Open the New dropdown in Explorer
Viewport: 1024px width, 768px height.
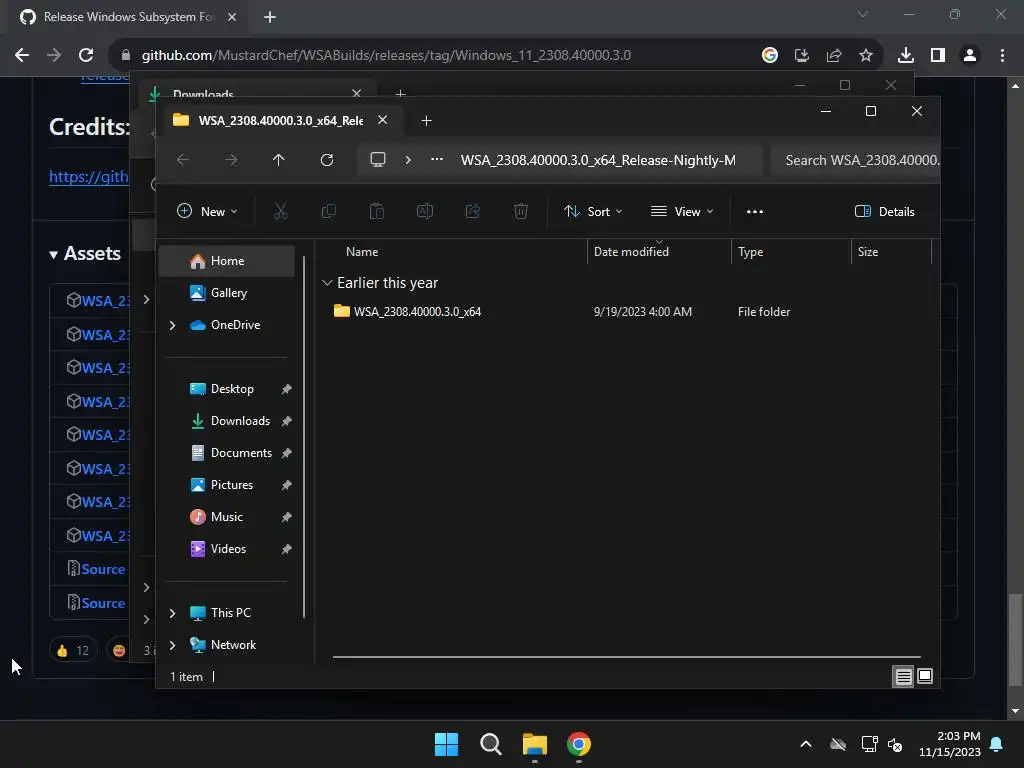point(207,212)
